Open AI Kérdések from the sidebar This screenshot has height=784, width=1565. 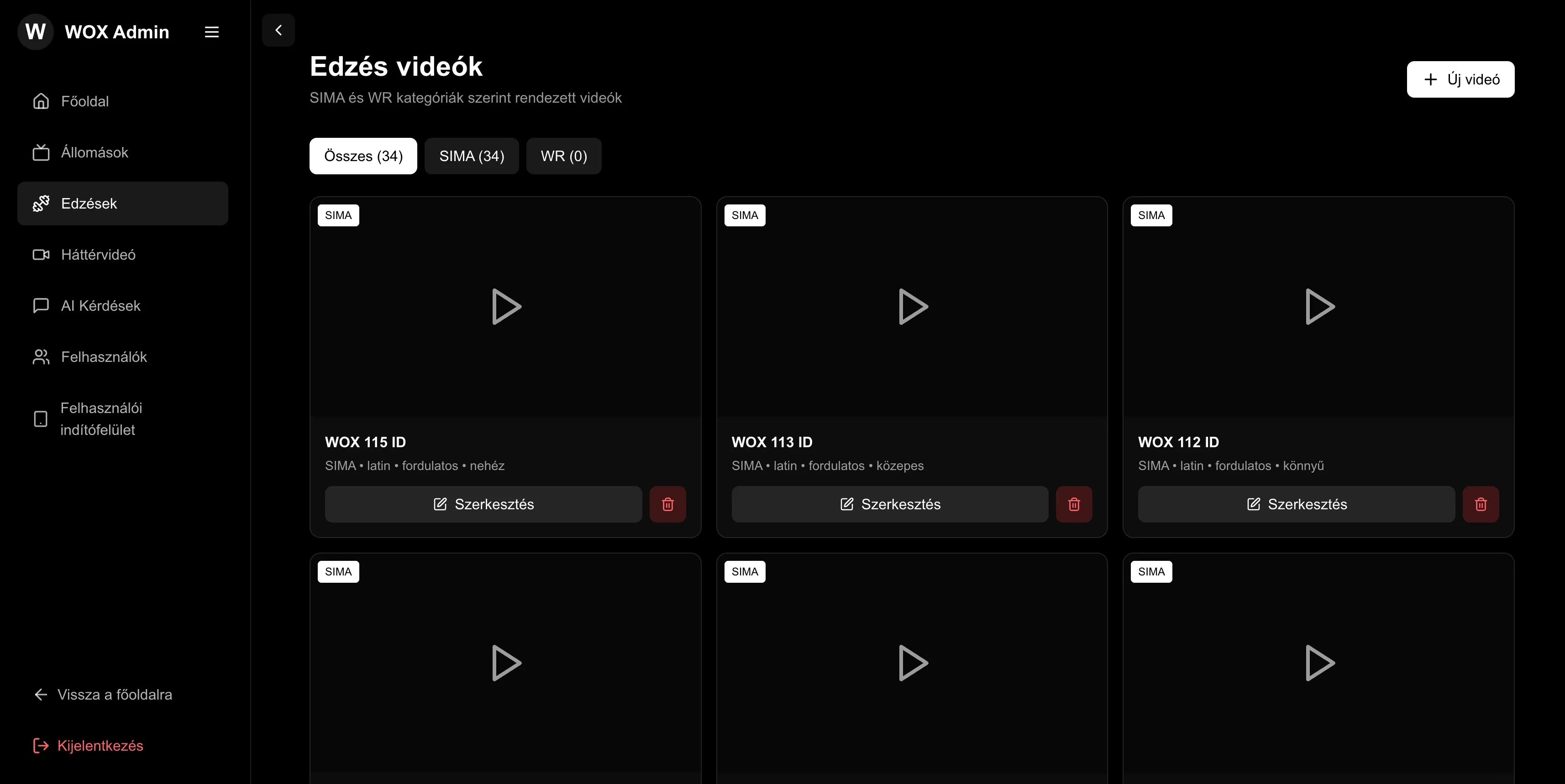click(123, 305)
